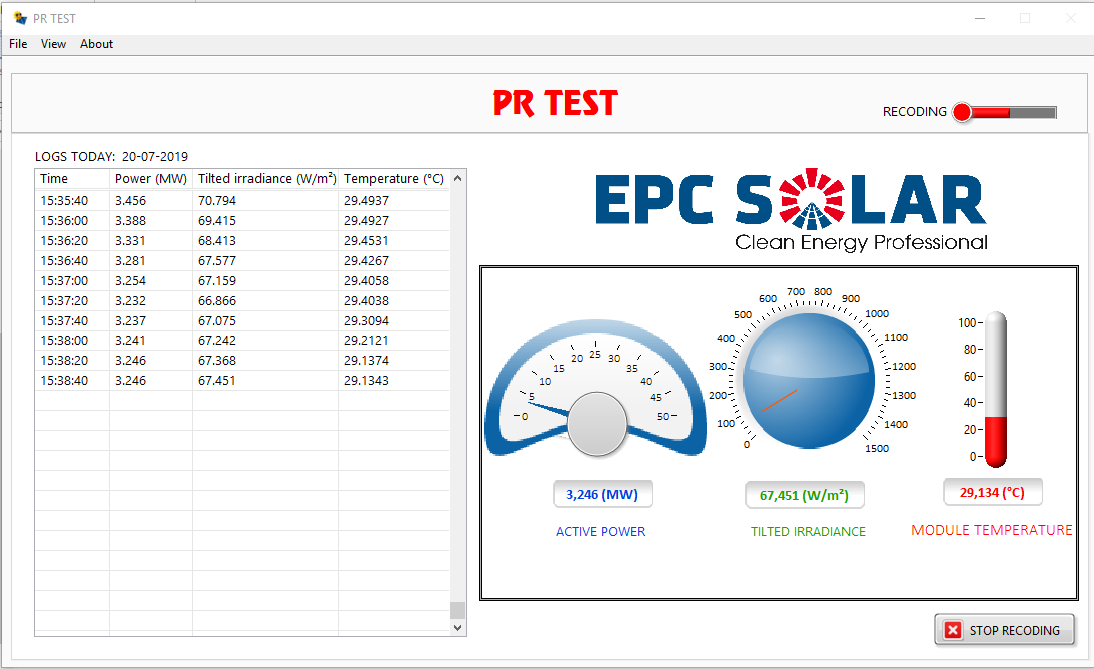Click the module temperature value field 29,134

pos(992,492)
